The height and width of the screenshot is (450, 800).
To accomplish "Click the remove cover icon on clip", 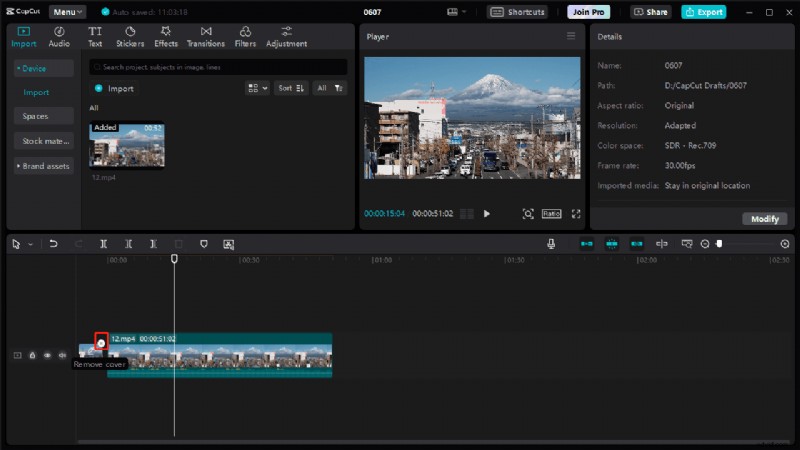I will coord(101,342).
